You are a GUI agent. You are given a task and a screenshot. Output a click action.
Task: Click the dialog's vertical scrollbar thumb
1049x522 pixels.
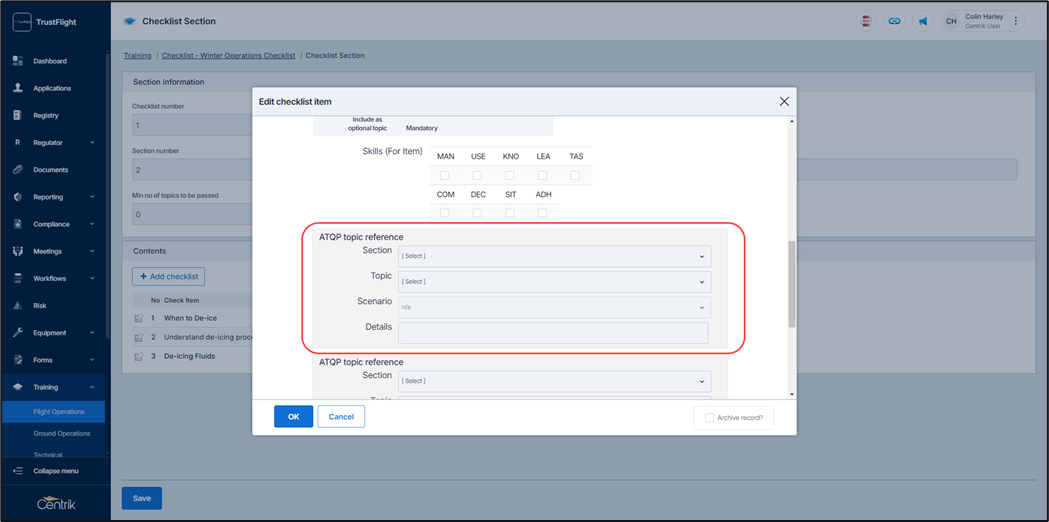pyautogui.click(x=792, y=284)
